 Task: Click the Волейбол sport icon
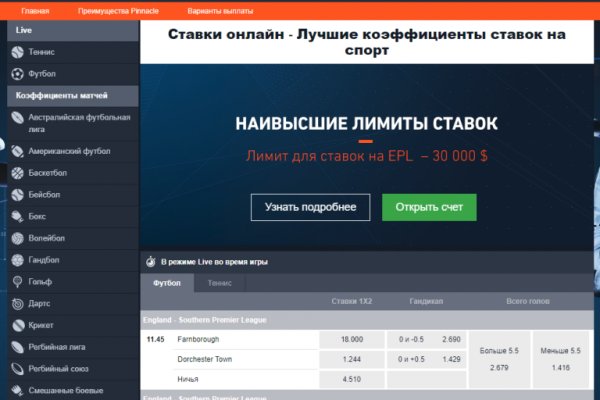click(x=17, y=238)
